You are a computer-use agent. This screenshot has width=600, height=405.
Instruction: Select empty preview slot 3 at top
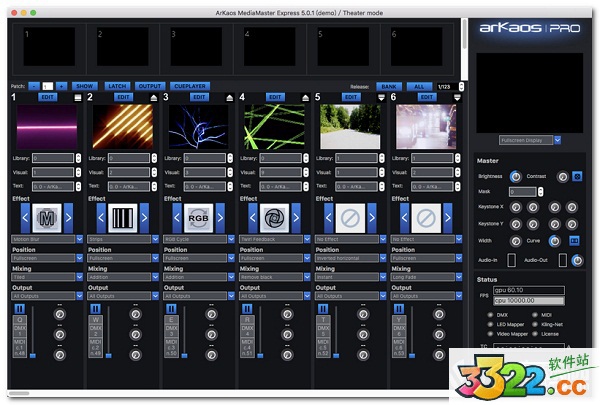tap(196, 47)
